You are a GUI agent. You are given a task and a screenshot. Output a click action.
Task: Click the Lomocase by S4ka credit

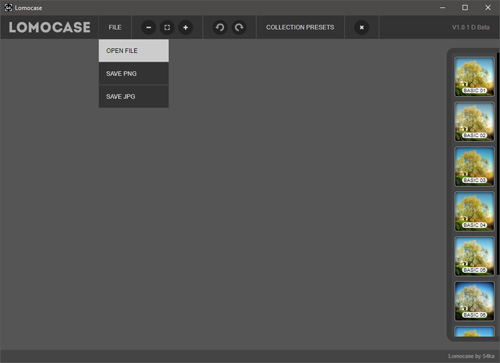471,356
